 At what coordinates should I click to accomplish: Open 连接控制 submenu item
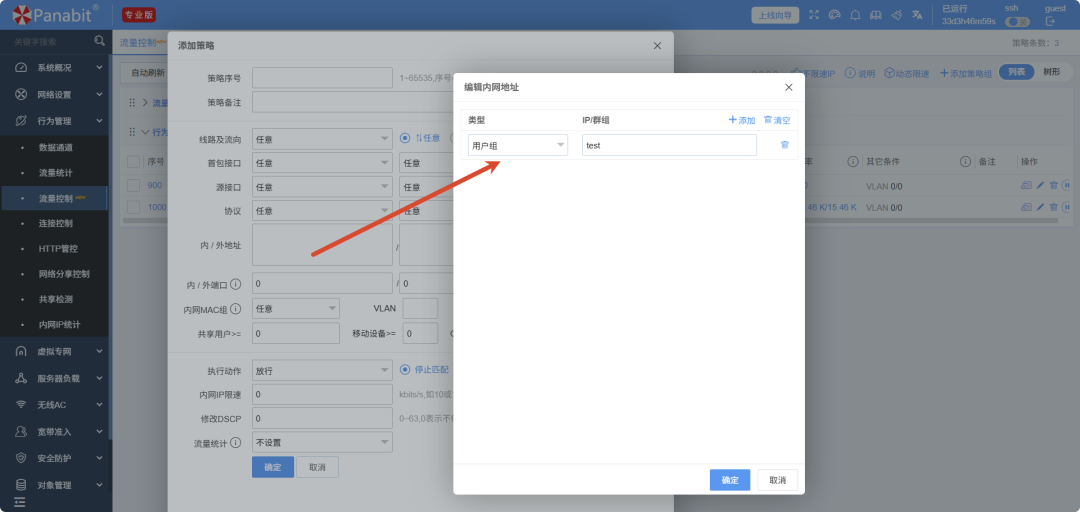[55, 223]
